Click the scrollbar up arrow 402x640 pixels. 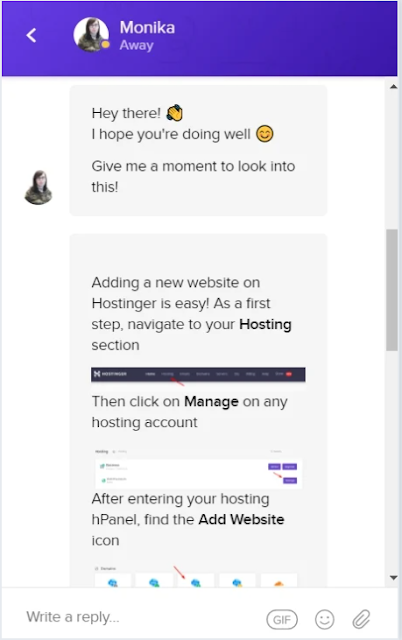coord(393,87)
